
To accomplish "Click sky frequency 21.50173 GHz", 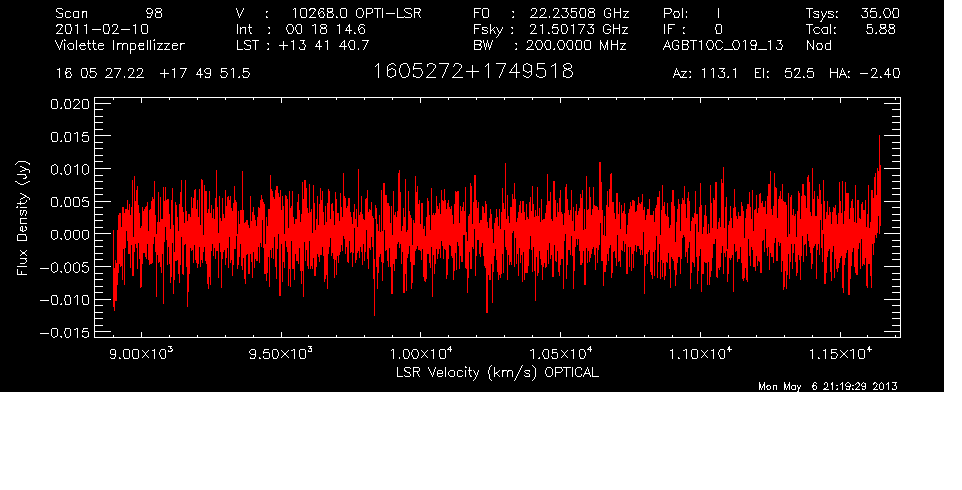I will click(579, 29).
